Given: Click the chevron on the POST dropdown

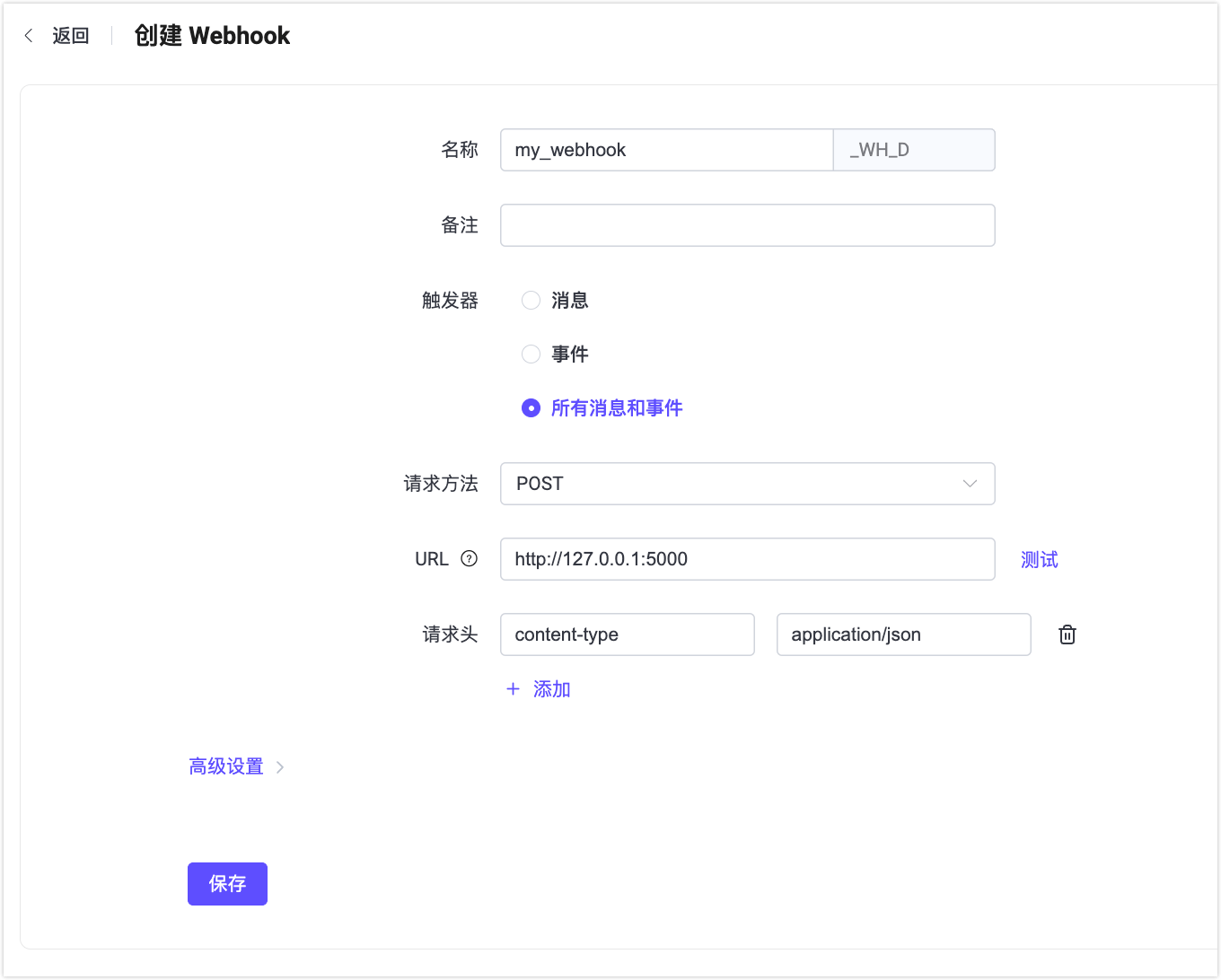Looking at the screenshot, I should pos(970,484).
